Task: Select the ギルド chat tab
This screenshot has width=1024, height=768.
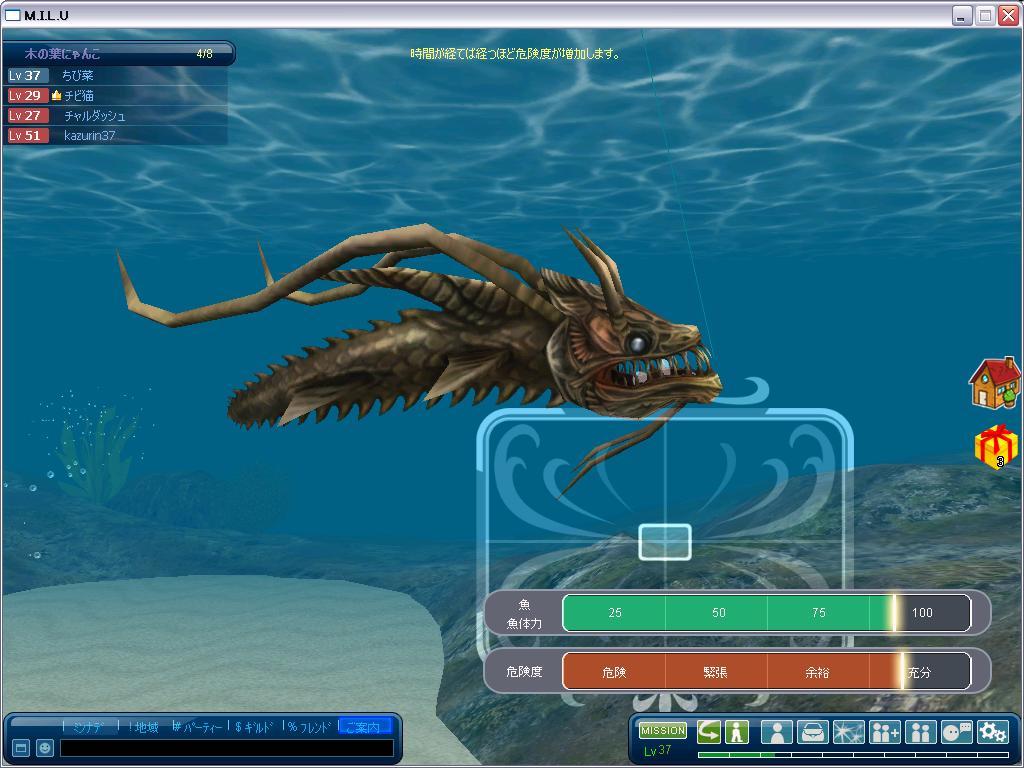Action: pyautogui.click(x=254, y=727)
